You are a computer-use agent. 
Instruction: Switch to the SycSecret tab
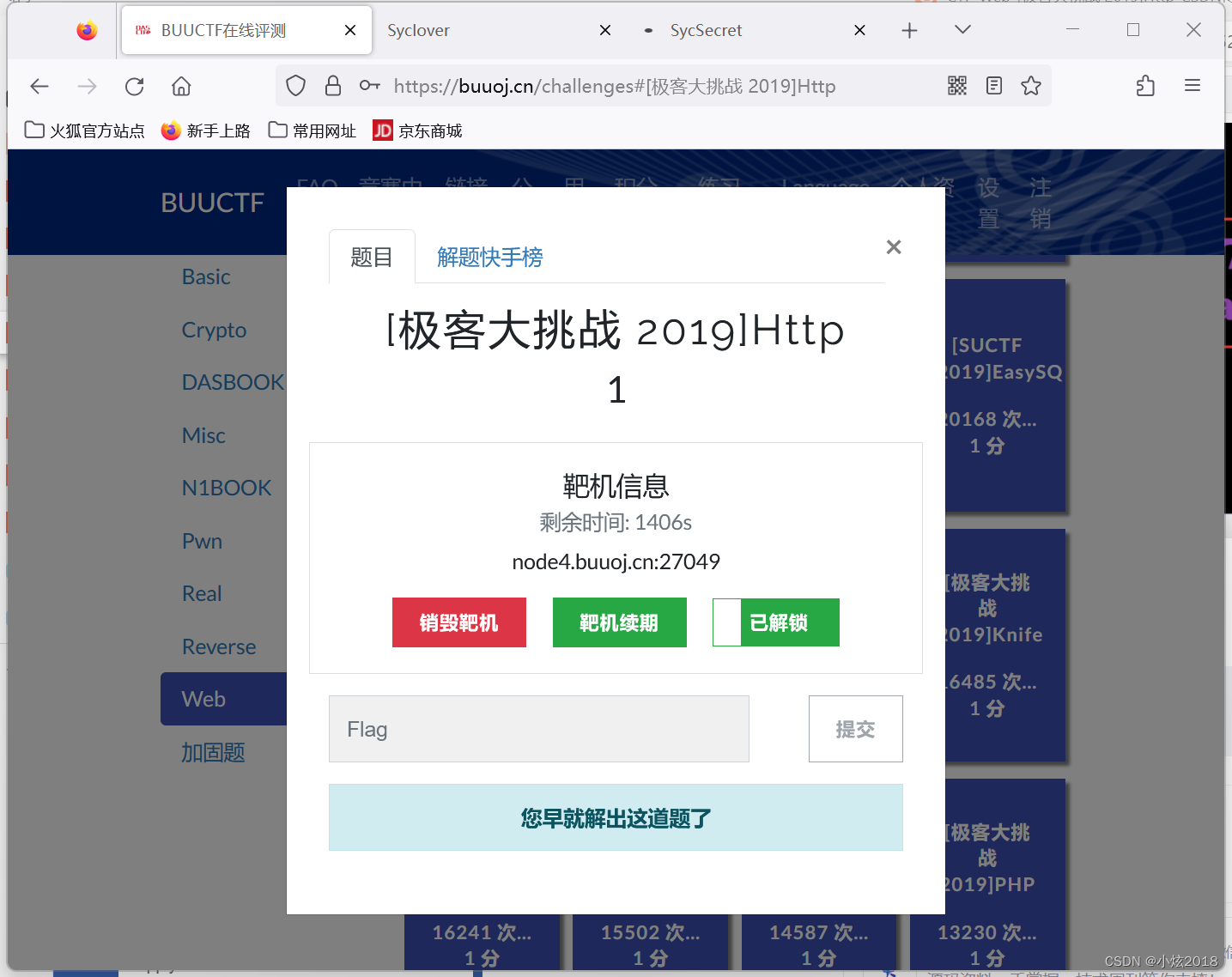(753, 31)
